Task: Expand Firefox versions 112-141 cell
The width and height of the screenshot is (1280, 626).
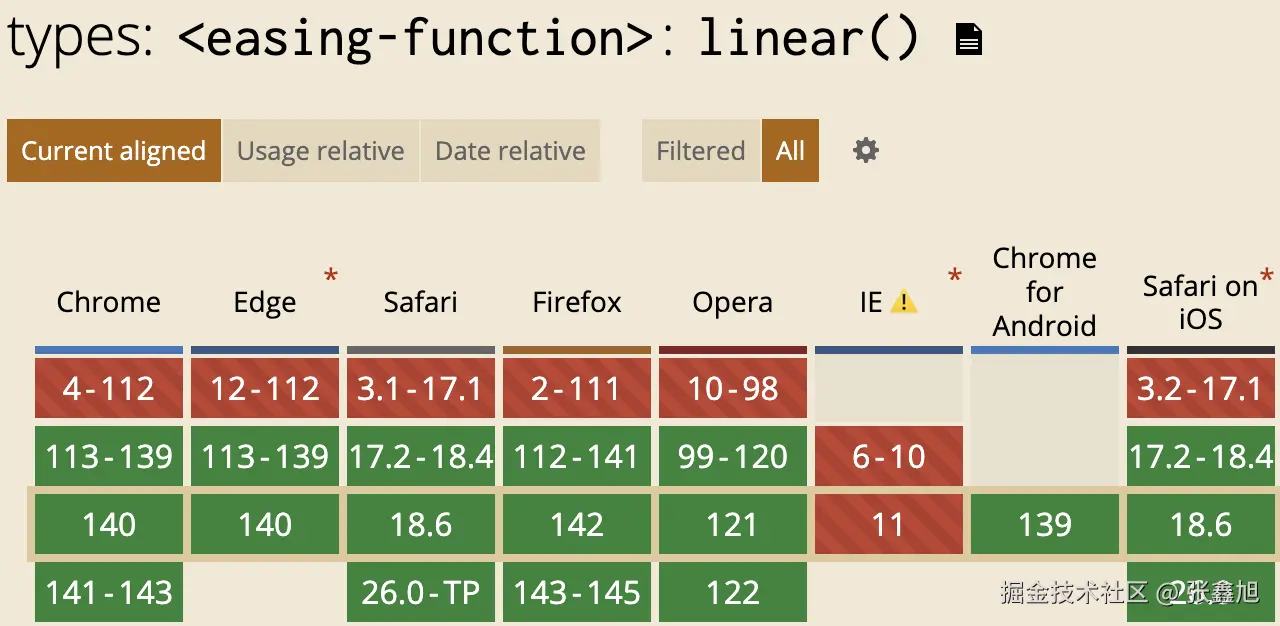Action: click(x=577, y=457)
